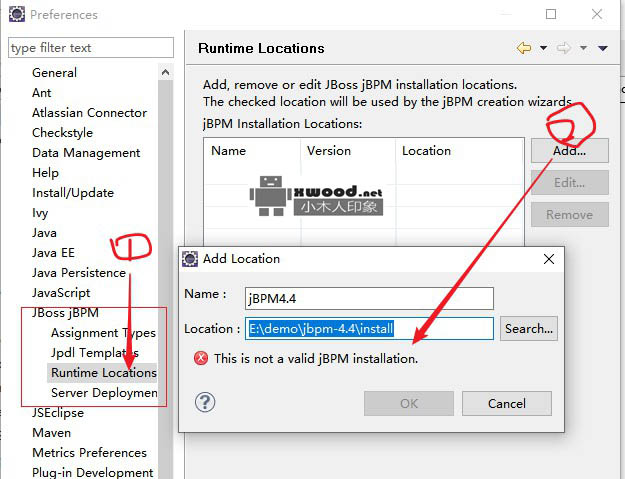Open the back history dropdown arrow
Viewport: 625px width, 479px height.
click(543, 48)
